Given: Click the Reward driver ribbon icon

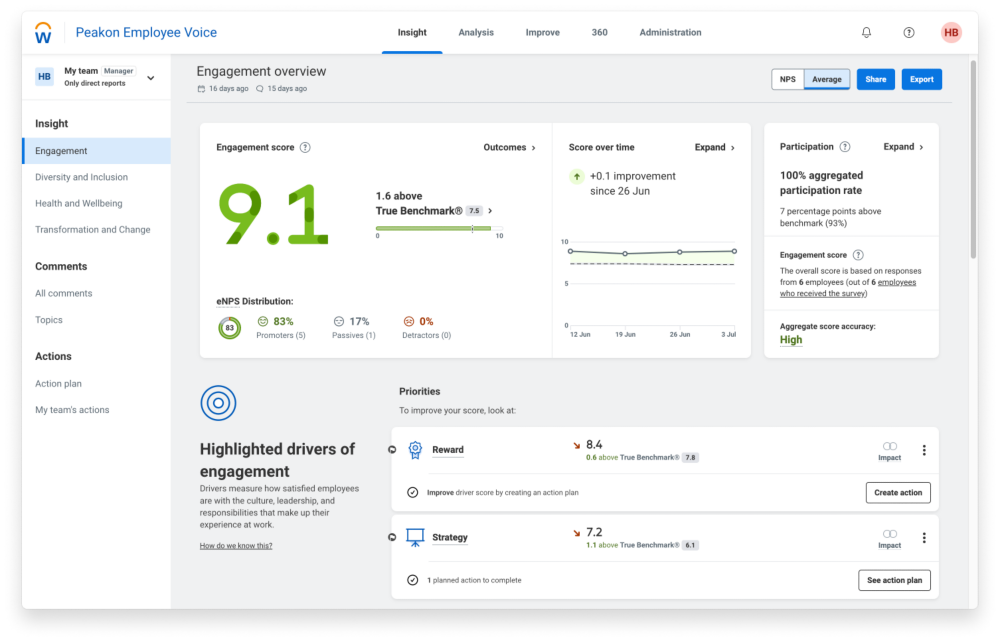Looking at the screenshot, I should tap(415, 450).
